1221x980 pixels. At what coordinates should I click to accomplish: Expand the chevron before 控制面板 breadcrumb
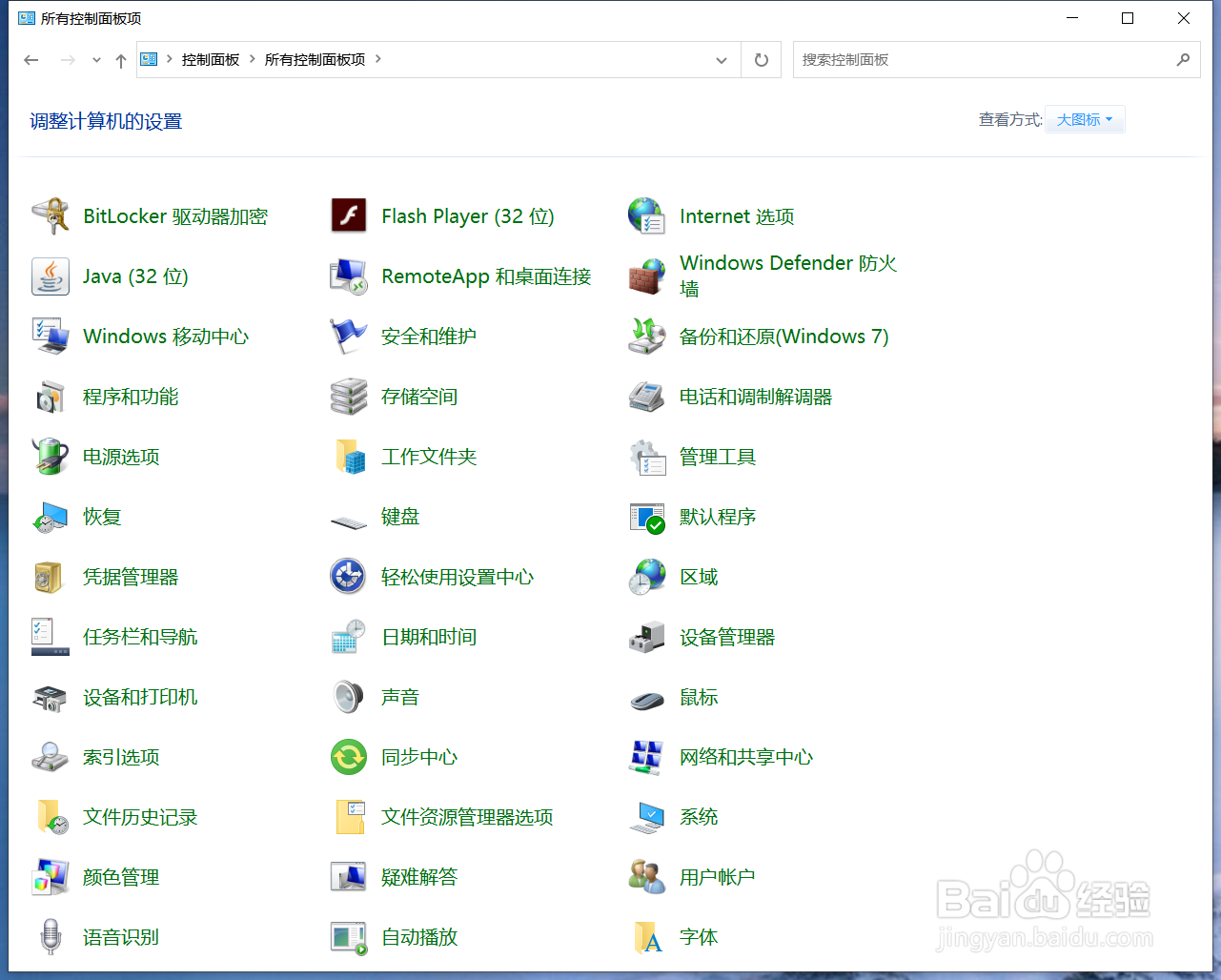point(170,59)
